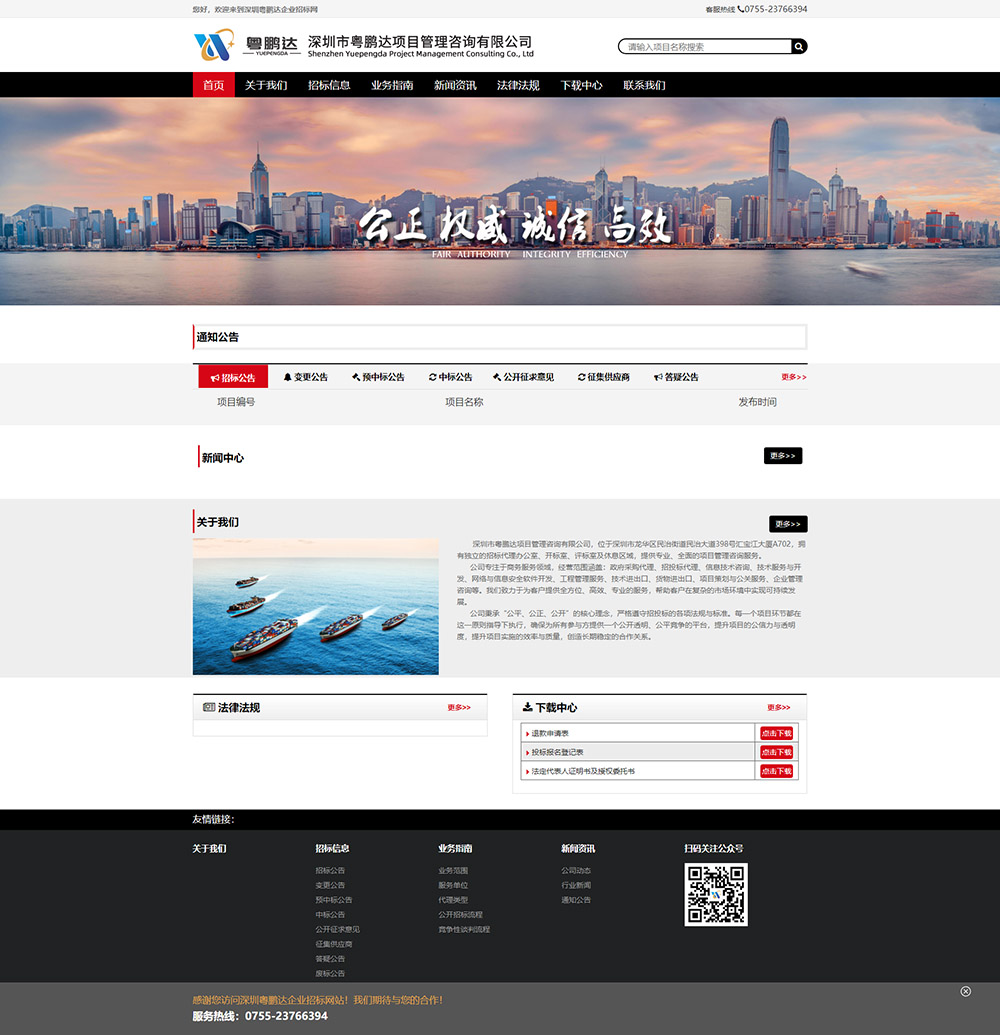Switch to the 变更公告 notice tab
The image size is (1000, 1035).
pyautogui.click(x=306, y=377)
